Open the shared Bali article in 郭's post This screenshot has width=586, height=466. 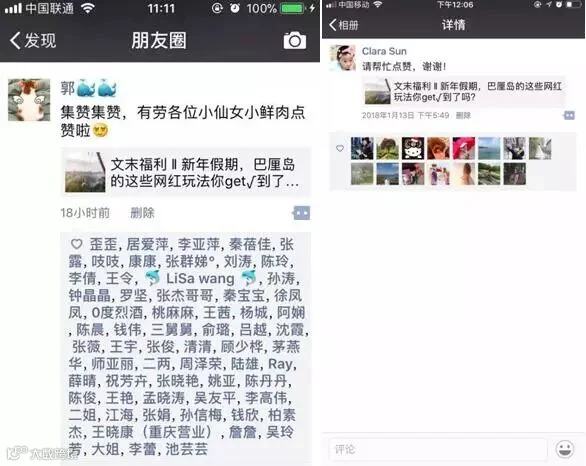[x=186, y=172]
